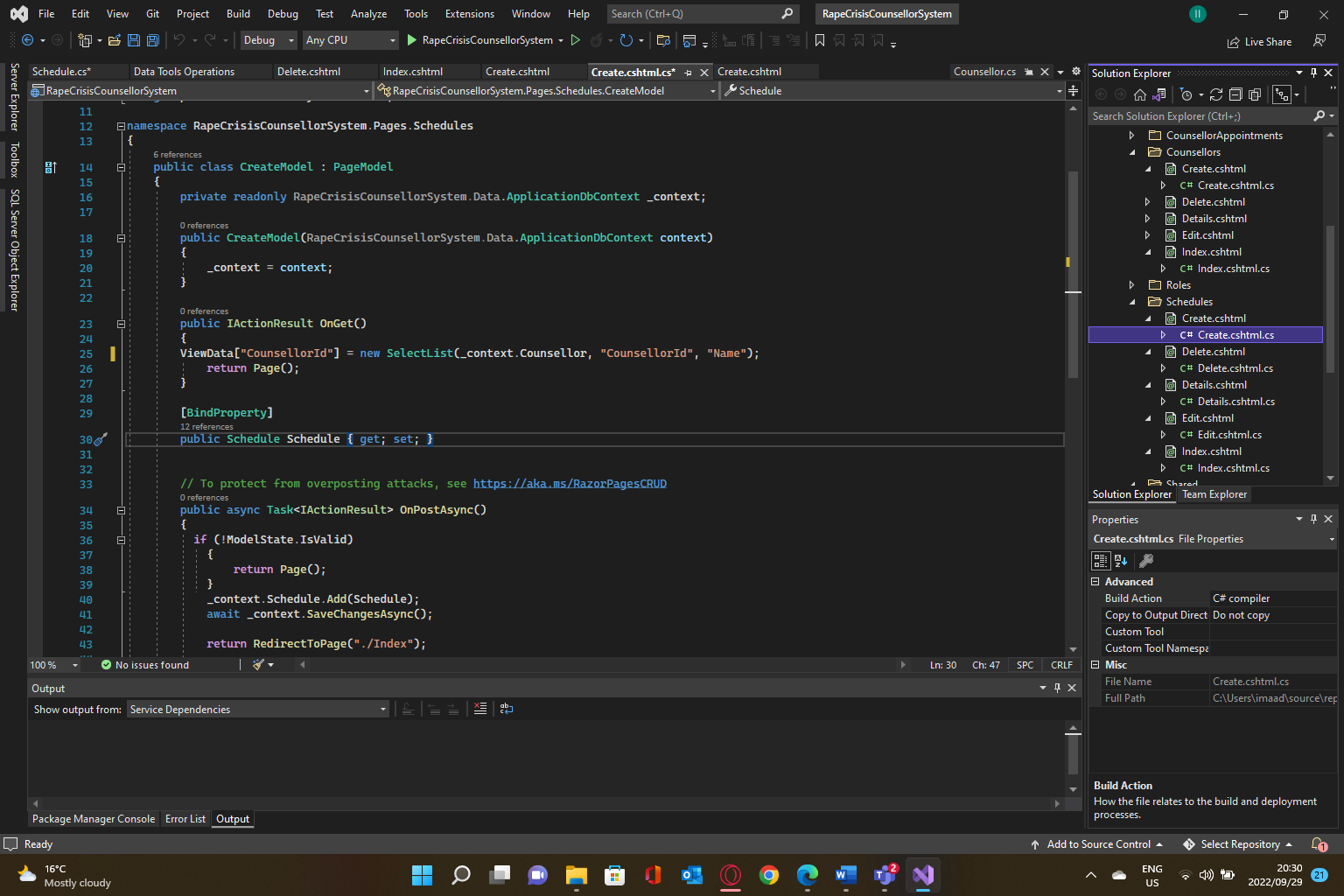Click the Search Solution Explorer field
The width and height of the screenshot is (1344, 896).
[x=1199, y=116]
